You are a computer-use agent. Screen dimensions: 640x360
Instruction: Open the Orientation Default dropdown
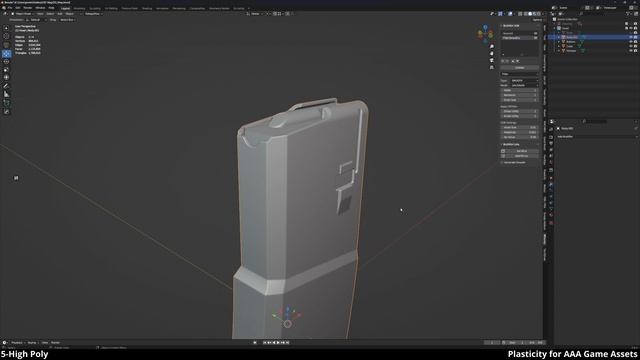point(36,20)
